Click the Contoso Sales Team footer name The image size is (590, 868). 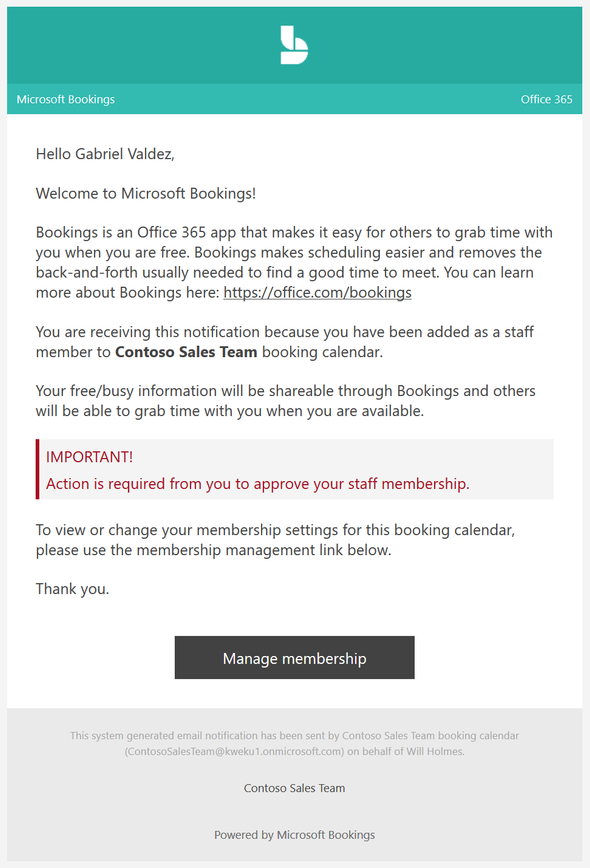294,788
